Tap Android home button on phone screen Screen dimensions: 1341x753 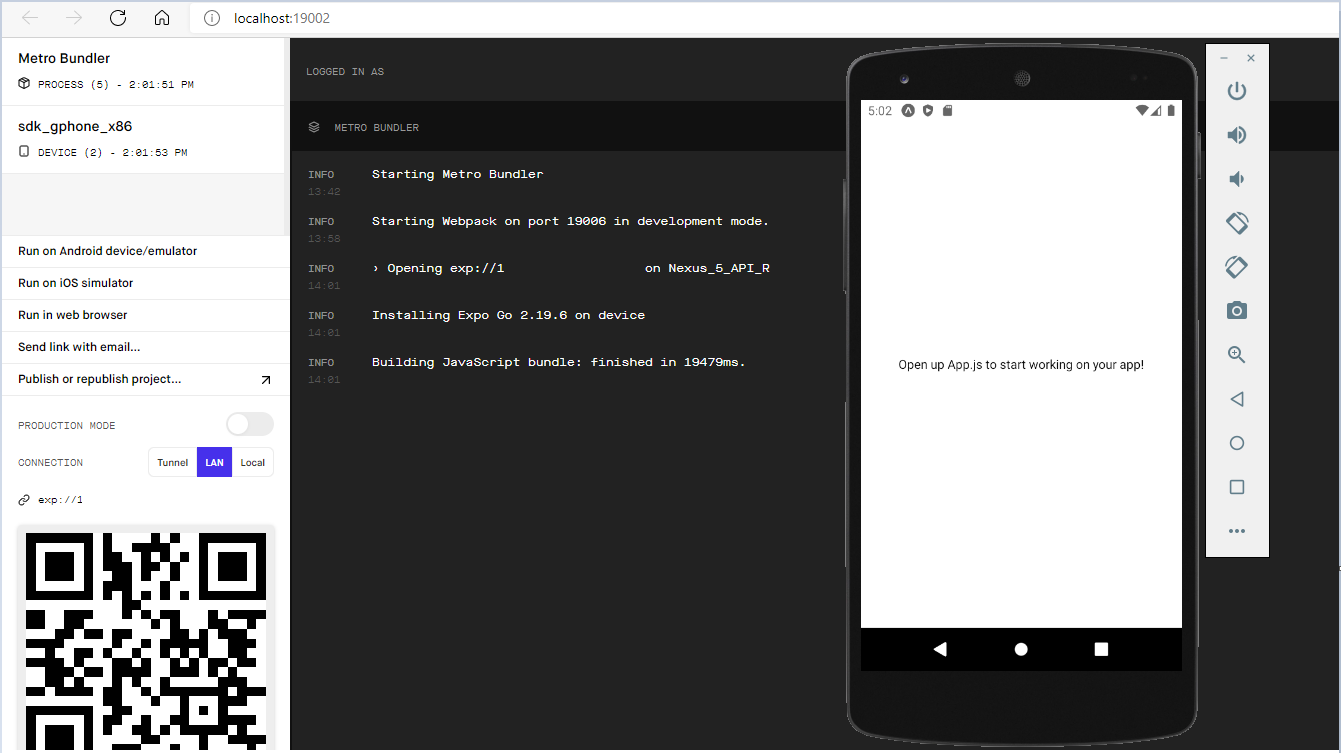point(1021,649)
